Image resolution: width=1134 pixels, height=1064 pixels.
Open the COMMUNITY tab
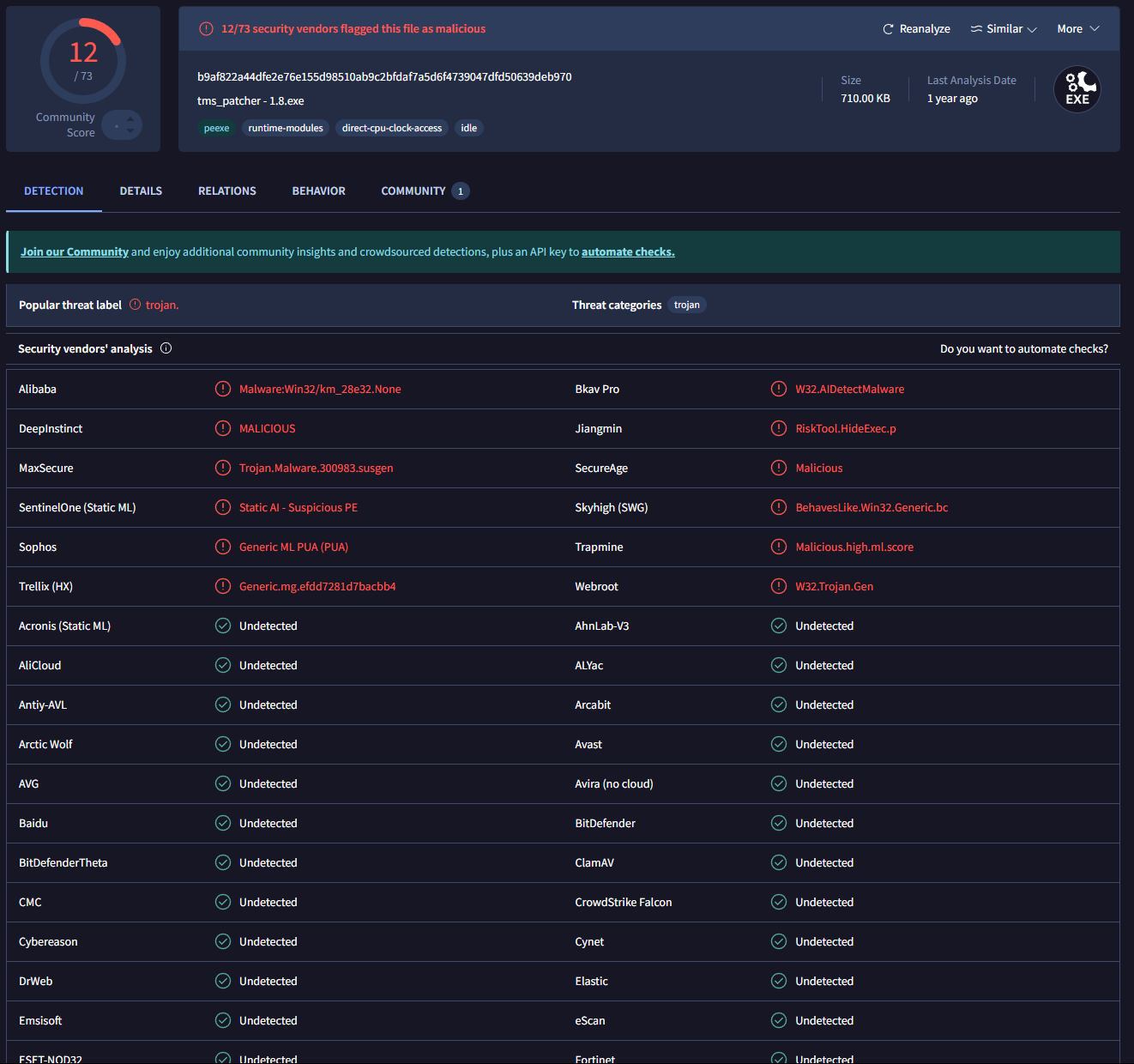[425, 191]
